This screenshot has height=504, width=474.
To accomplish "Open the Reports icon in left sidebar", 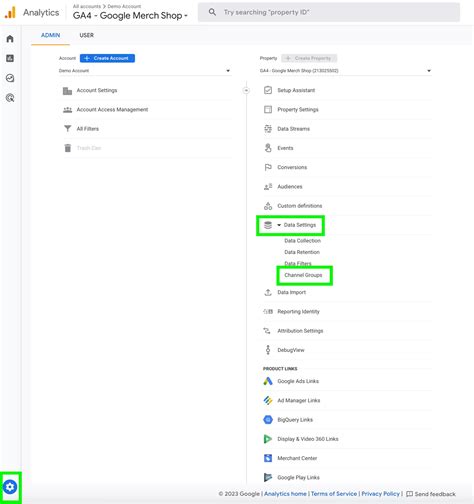I will pos(10,58).
